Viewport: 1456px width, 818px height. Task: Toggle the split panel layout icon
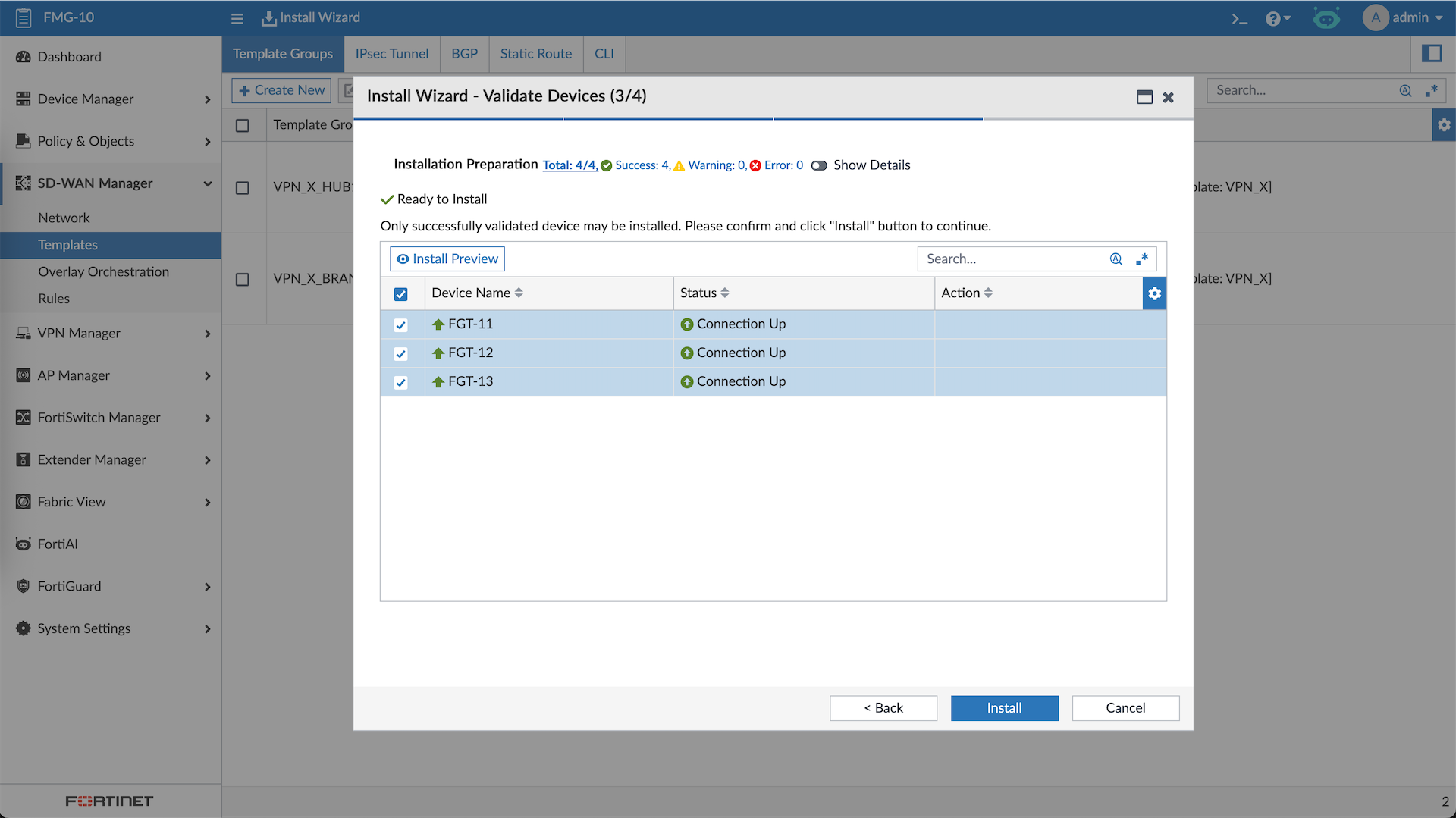tap(1431, 54)
